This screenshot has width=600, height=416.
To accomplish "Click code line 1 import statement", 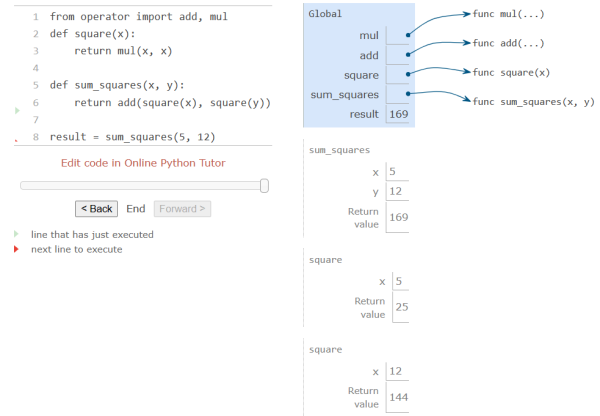I will [139, 17].
